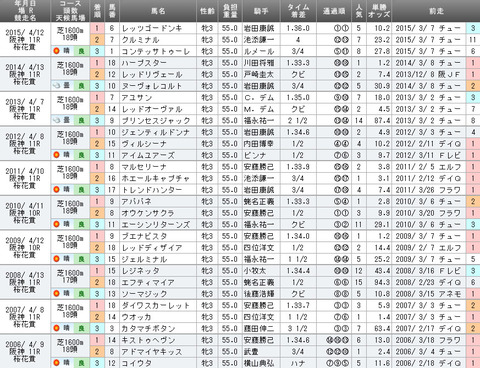Click jockey name 内田博幸
This screenshot has height=368, width=480.
(x=259, y=144)
